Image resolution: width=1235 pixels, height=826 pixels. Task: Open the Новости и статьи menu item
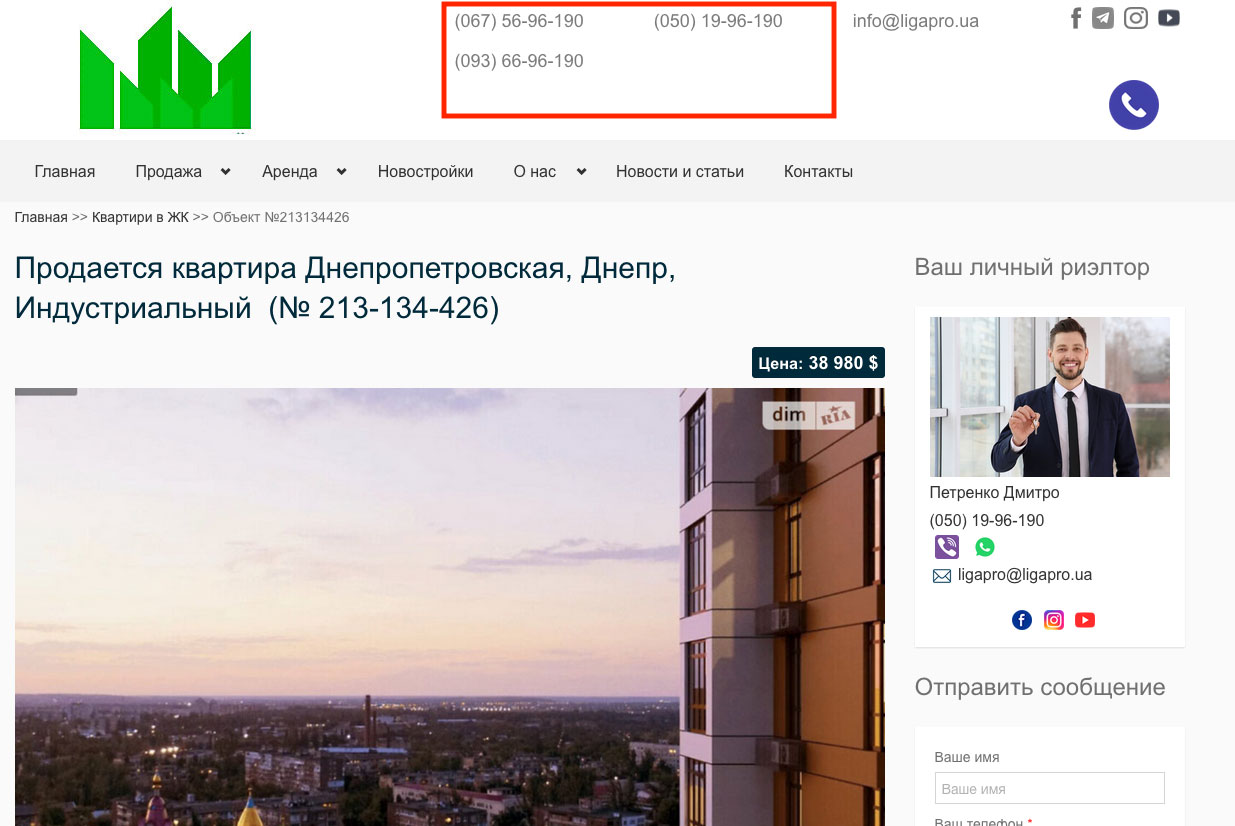680,172
